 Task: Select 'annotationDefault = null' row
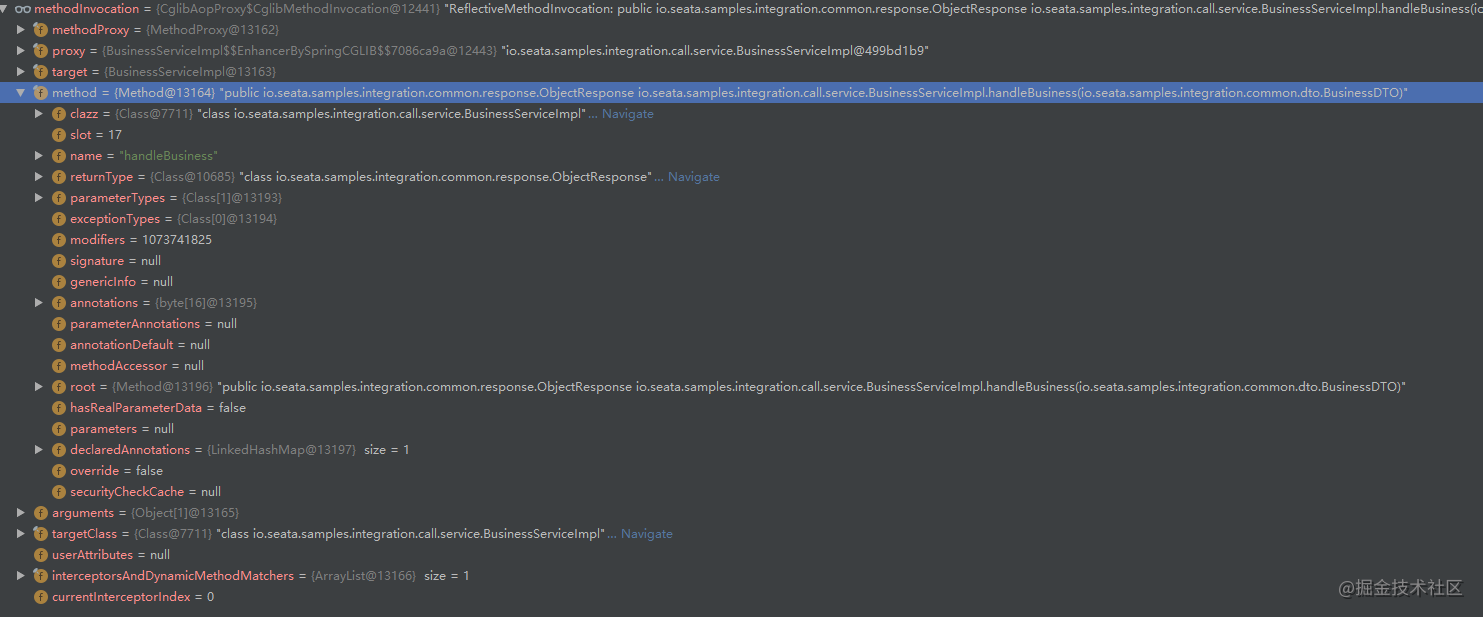point(741,344)
